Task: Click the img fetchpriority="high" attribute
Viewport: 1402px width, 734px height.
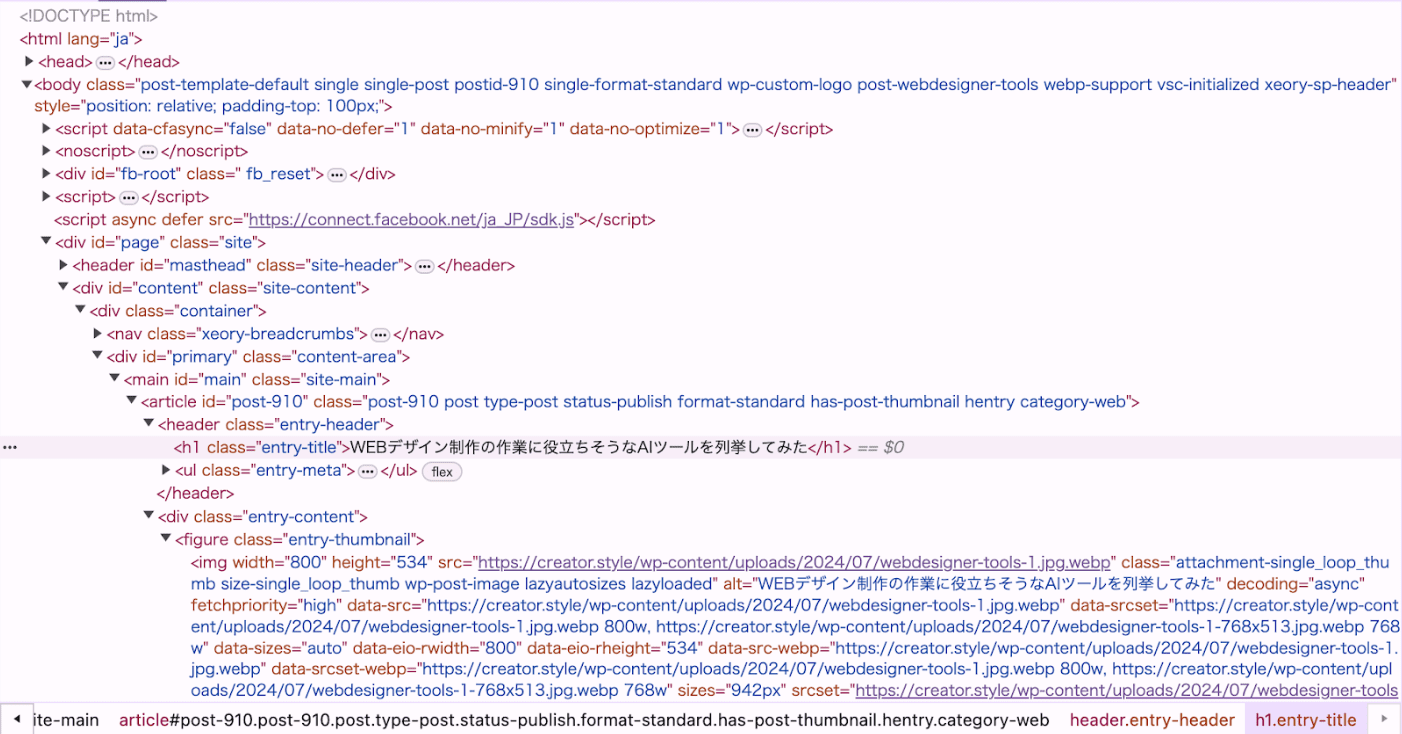Action: [x=268, y=605]
